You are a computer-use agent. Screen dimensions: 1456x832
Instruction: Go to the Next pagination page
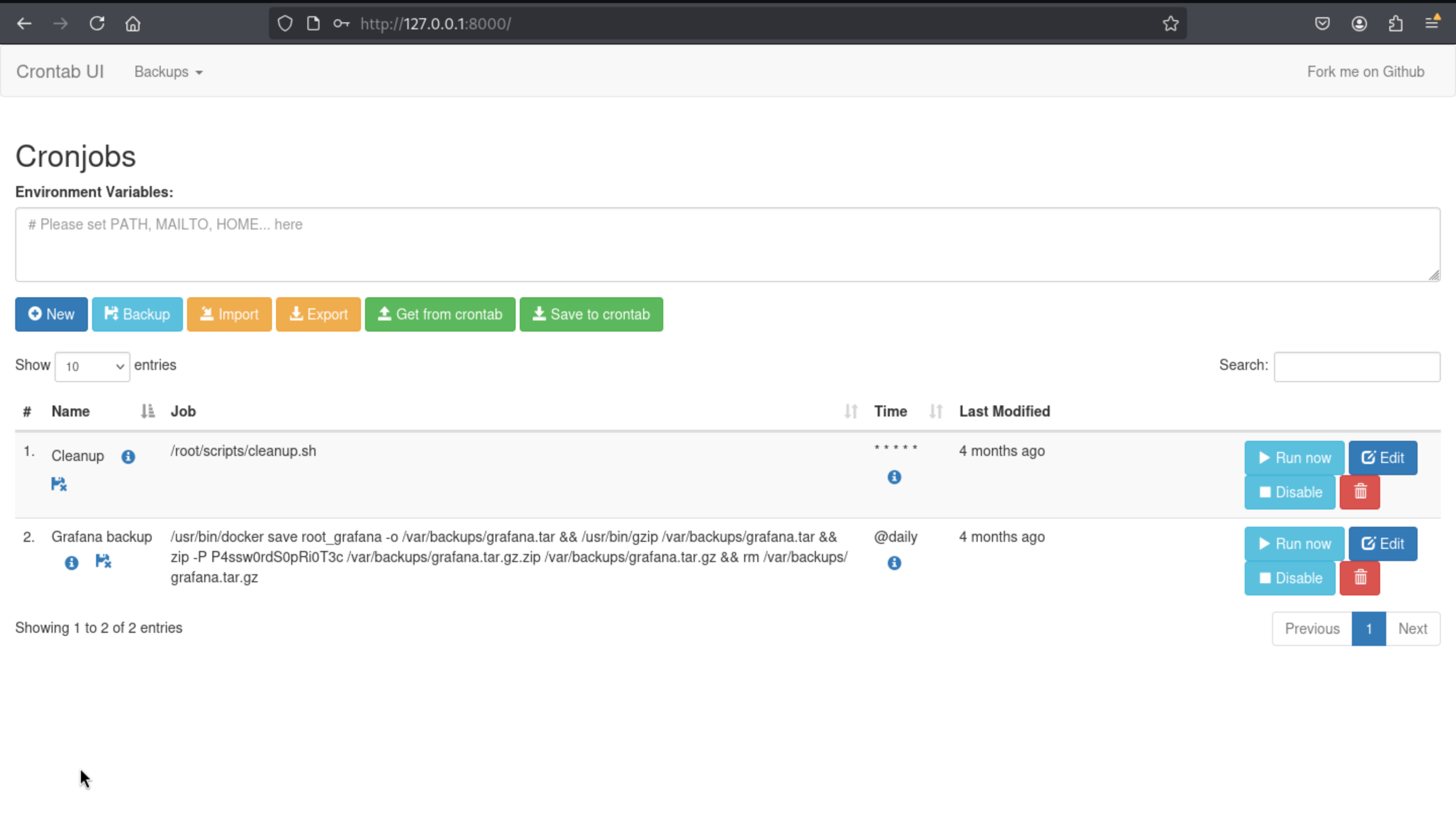tap(1412, 629)
